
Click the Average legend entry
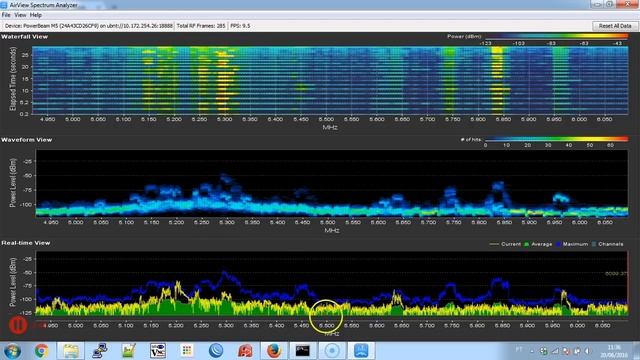(x=538, y=244)
